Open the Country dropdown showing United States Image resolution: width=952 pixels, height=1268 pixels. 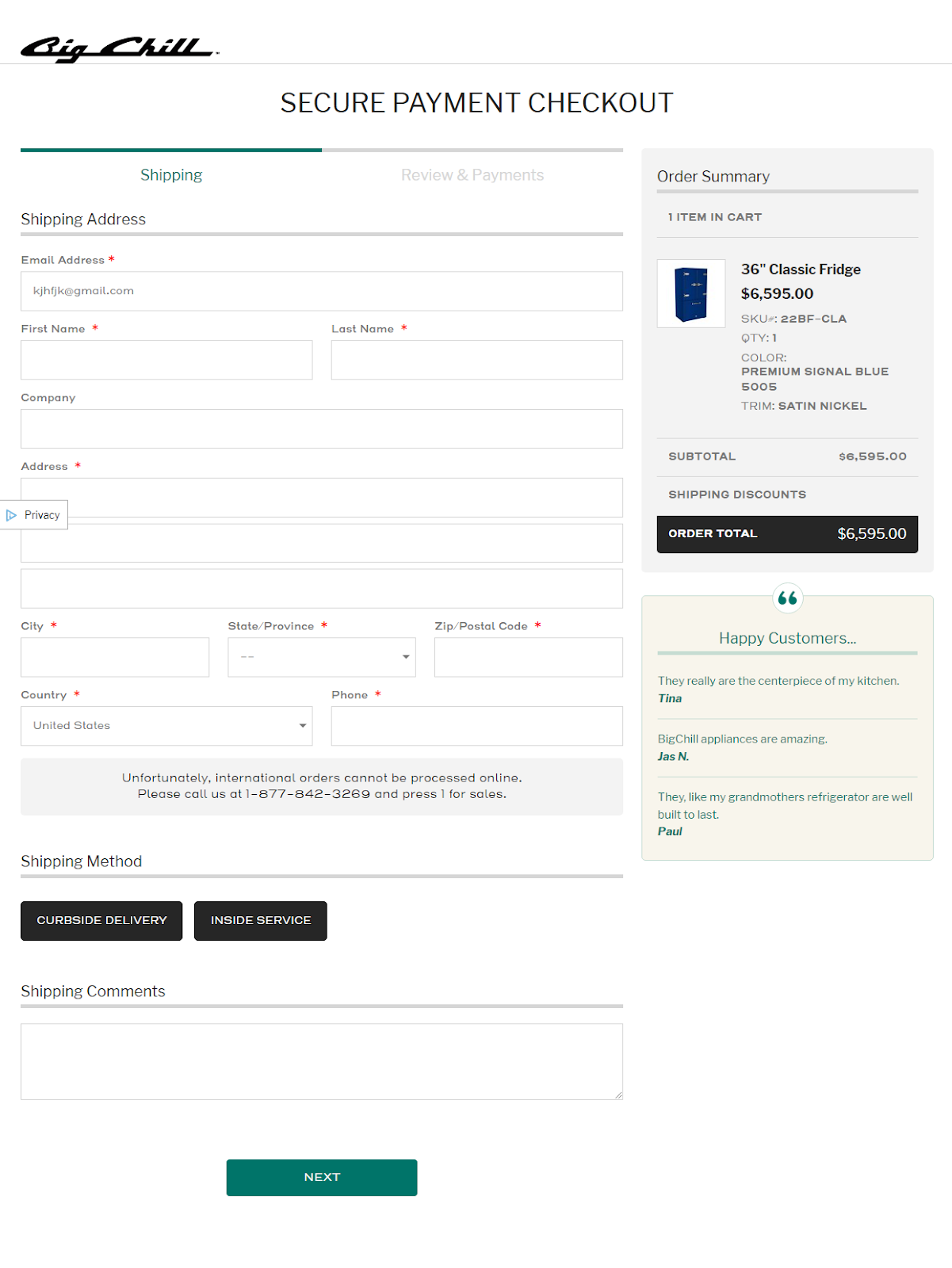click(166, 726)
